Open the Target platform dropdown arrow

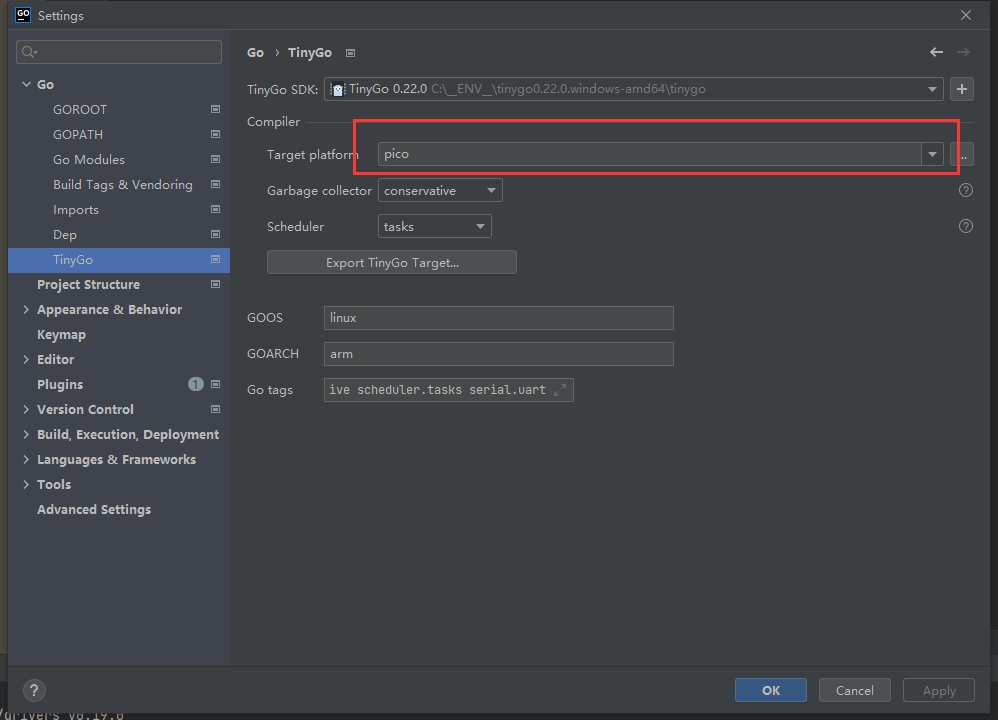[932, 154]
